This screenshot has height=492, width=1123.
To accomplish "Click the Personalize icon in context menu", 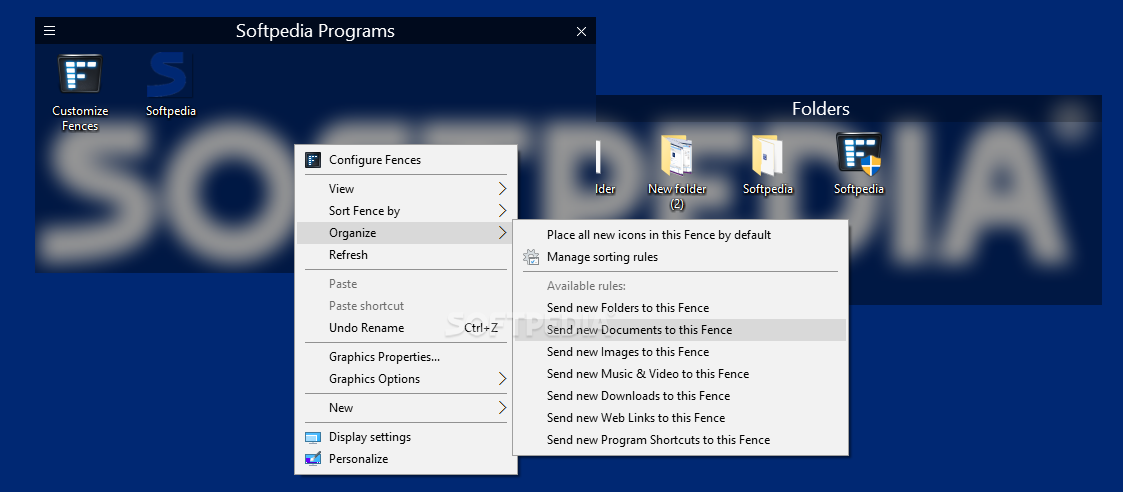I will click(x=313, y=459).
